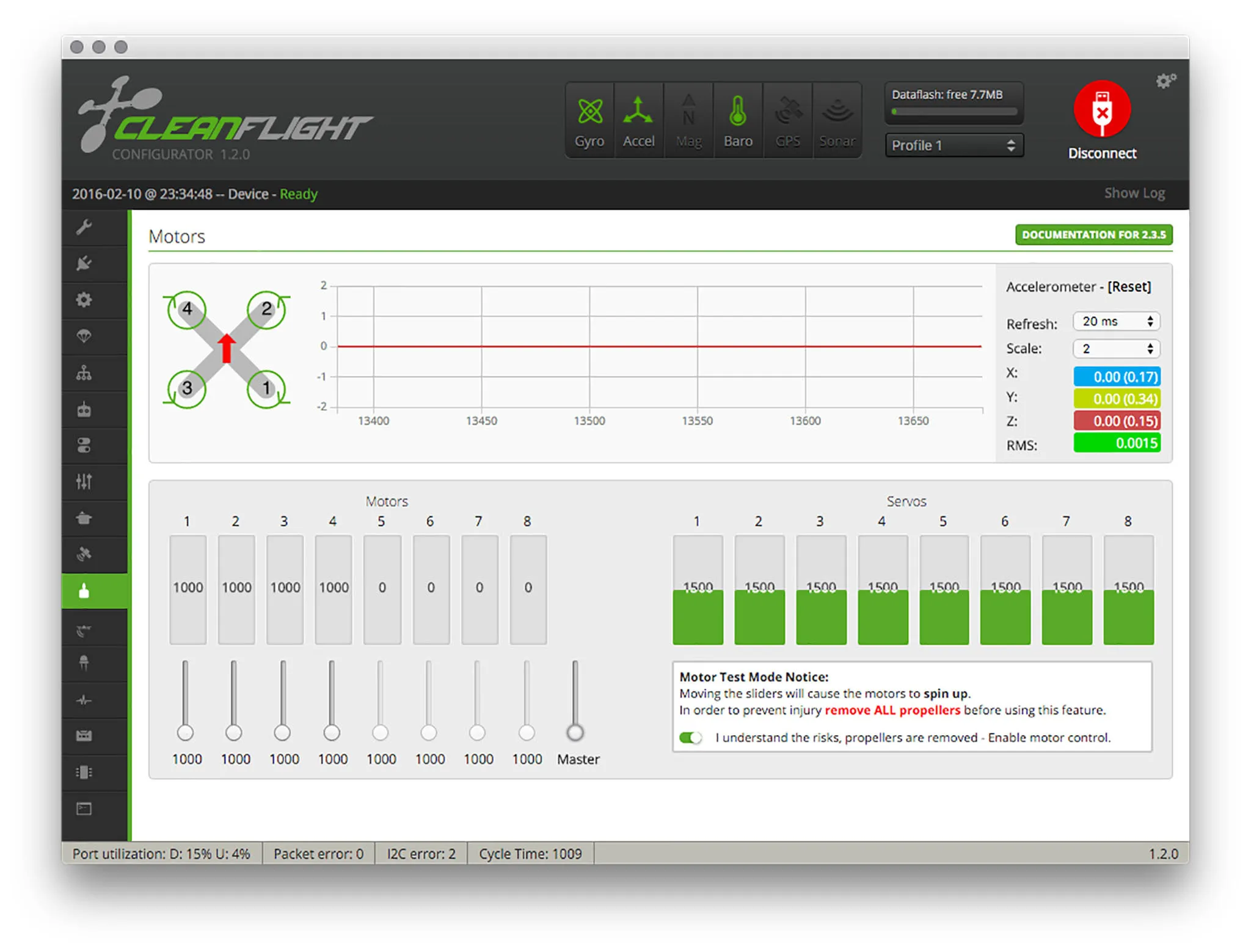The width and height of the screenshot is (1251, 952).
Task: Click the Gyro sensor indicator
Action: (x=589, y=121)
